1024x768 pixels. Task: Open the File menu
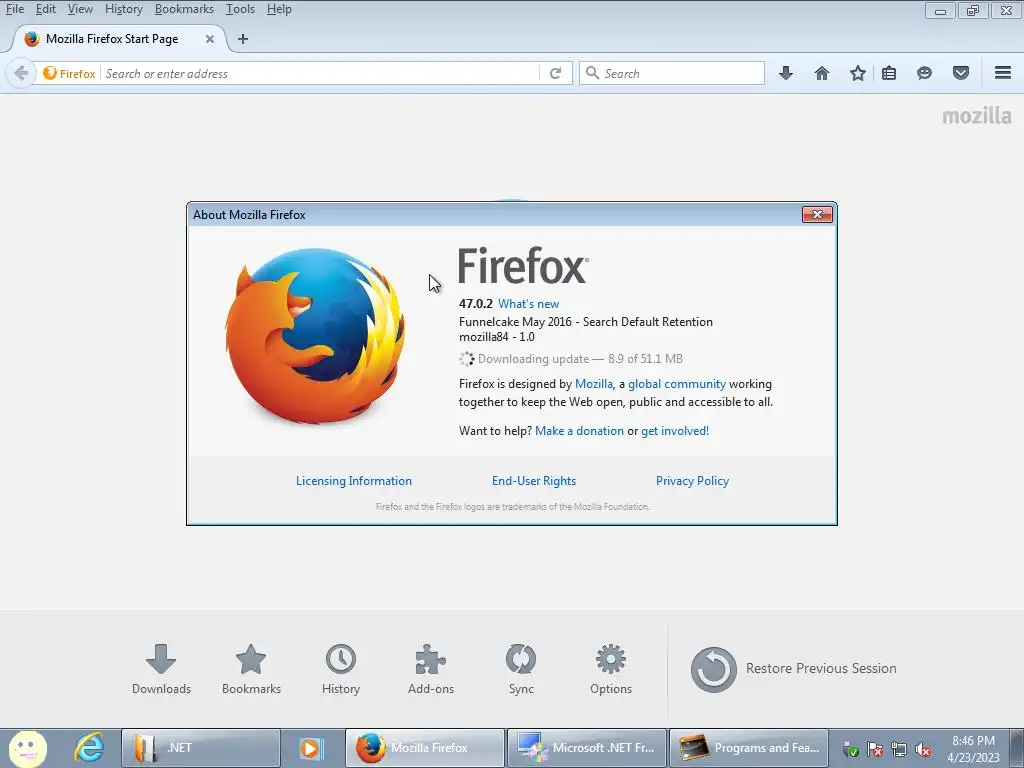pos(14,9)
